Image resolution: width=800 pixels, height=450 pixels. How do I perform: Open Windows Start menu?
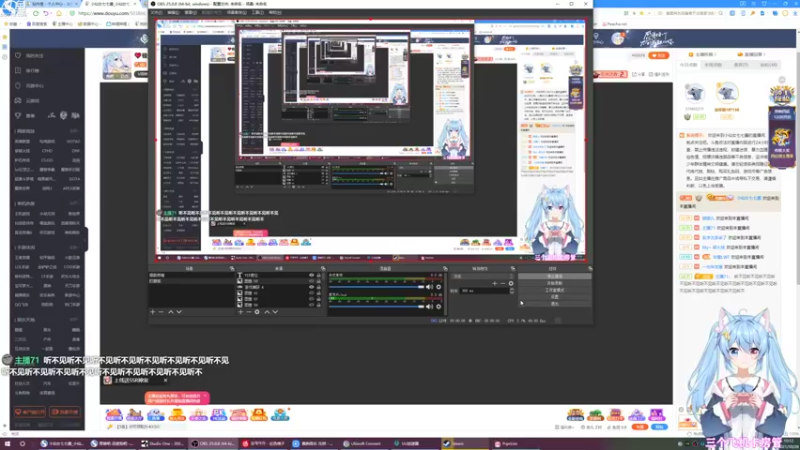pyautogui.click(x=7, y=444)
